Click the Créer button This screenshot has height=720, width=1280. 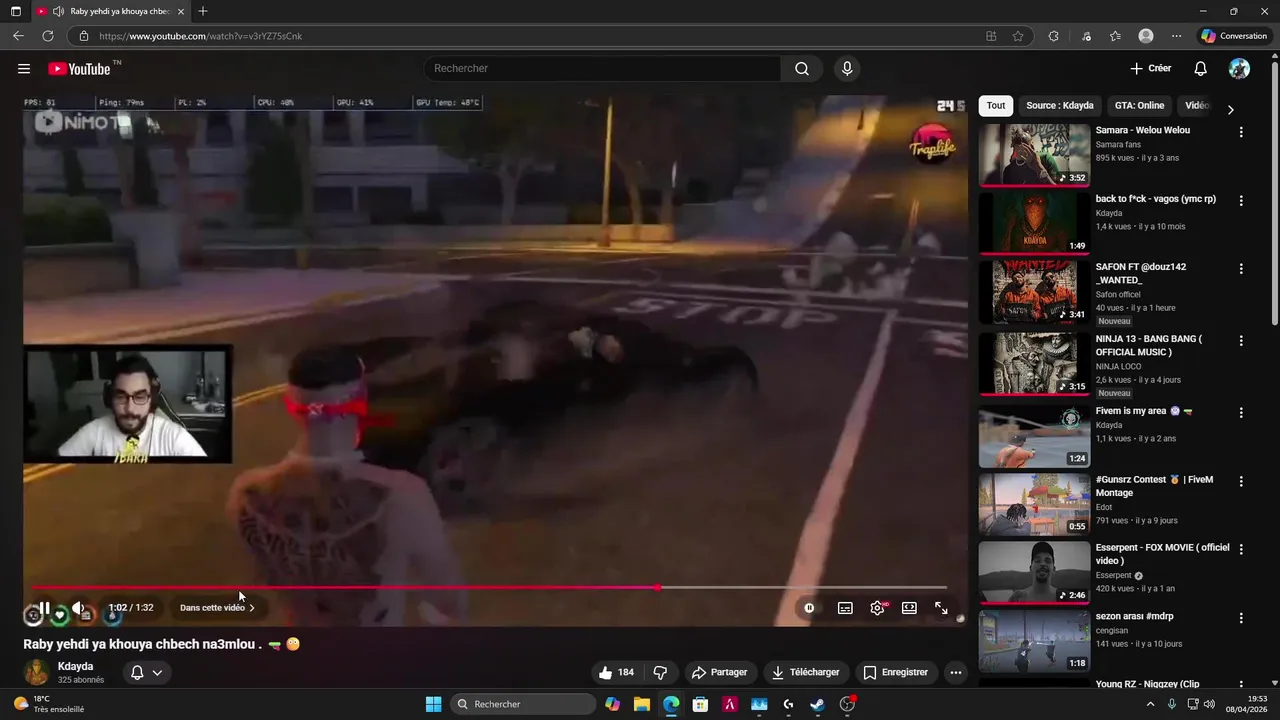point(1150,68)
